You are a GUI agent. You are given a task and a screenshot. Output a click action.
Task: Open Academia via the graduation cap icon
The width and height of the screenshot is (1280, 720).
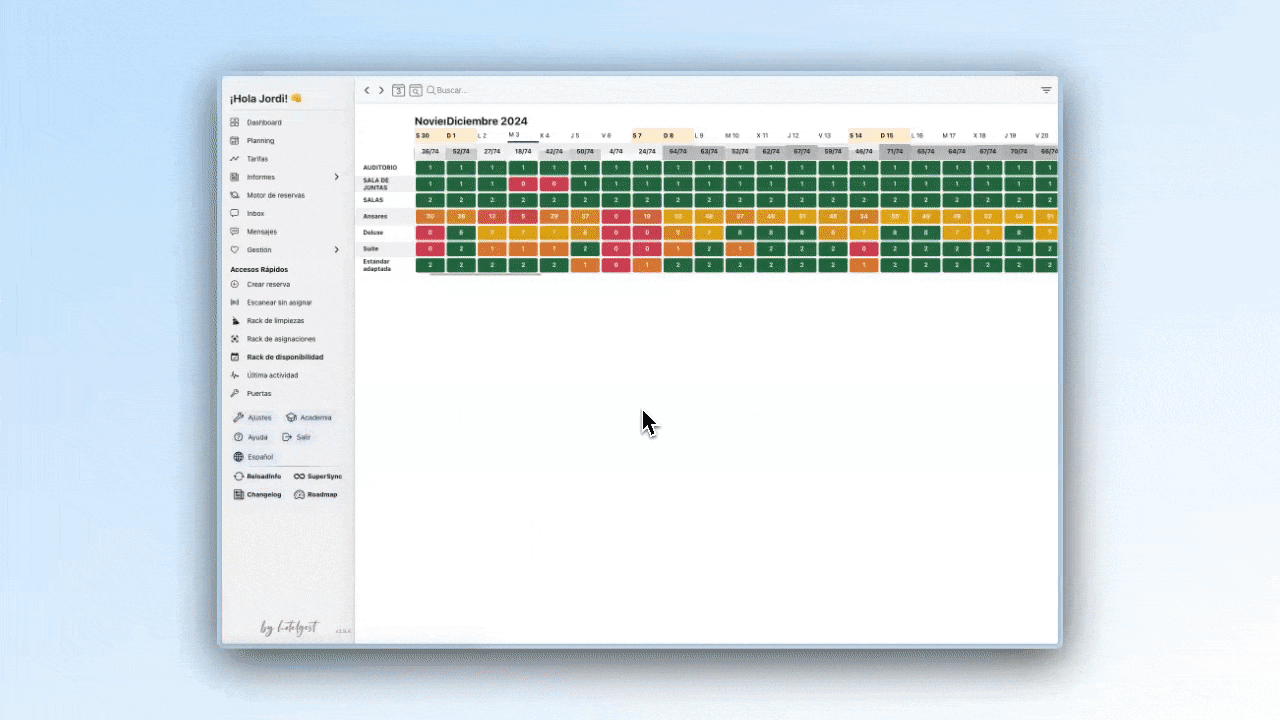tap(291, 417)
